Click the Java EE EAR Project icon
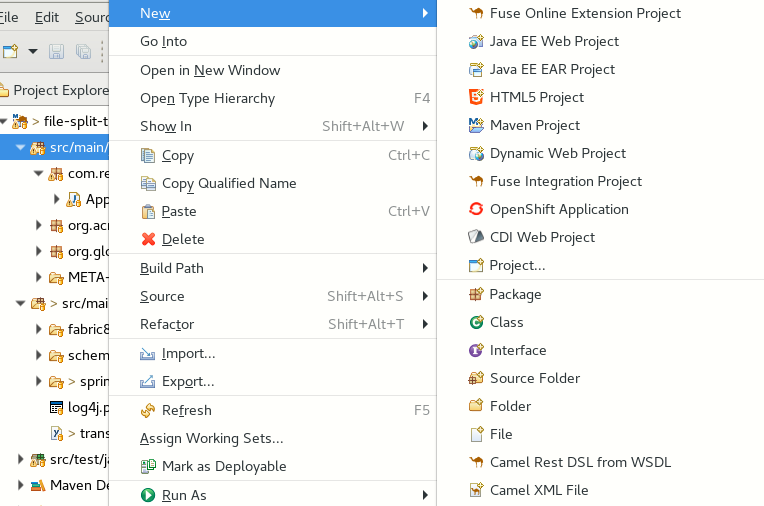This screenshot has height=506, width=764. pos(476,69)
